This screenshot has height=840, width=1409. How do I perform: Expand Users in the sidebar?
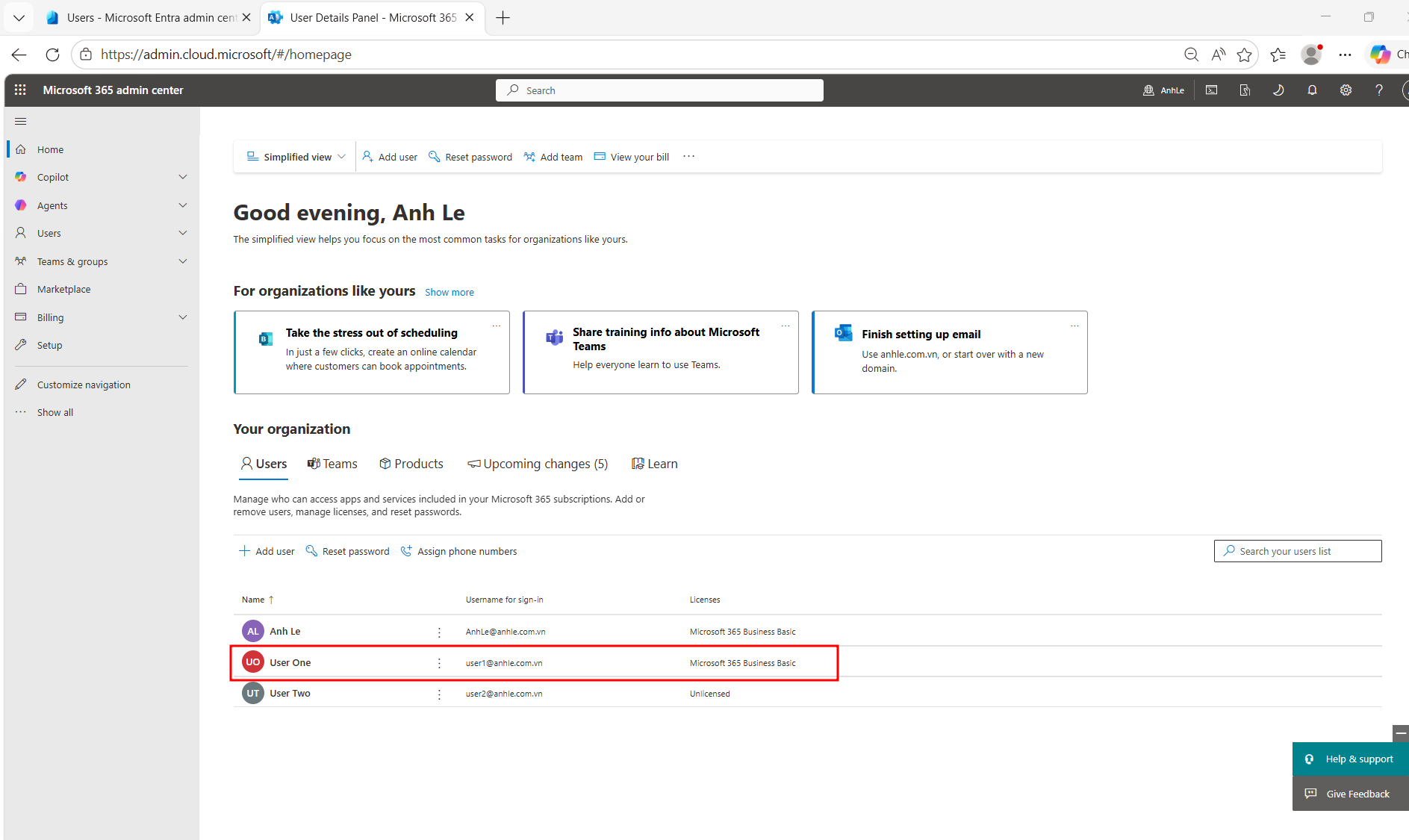tap(183, 233)
